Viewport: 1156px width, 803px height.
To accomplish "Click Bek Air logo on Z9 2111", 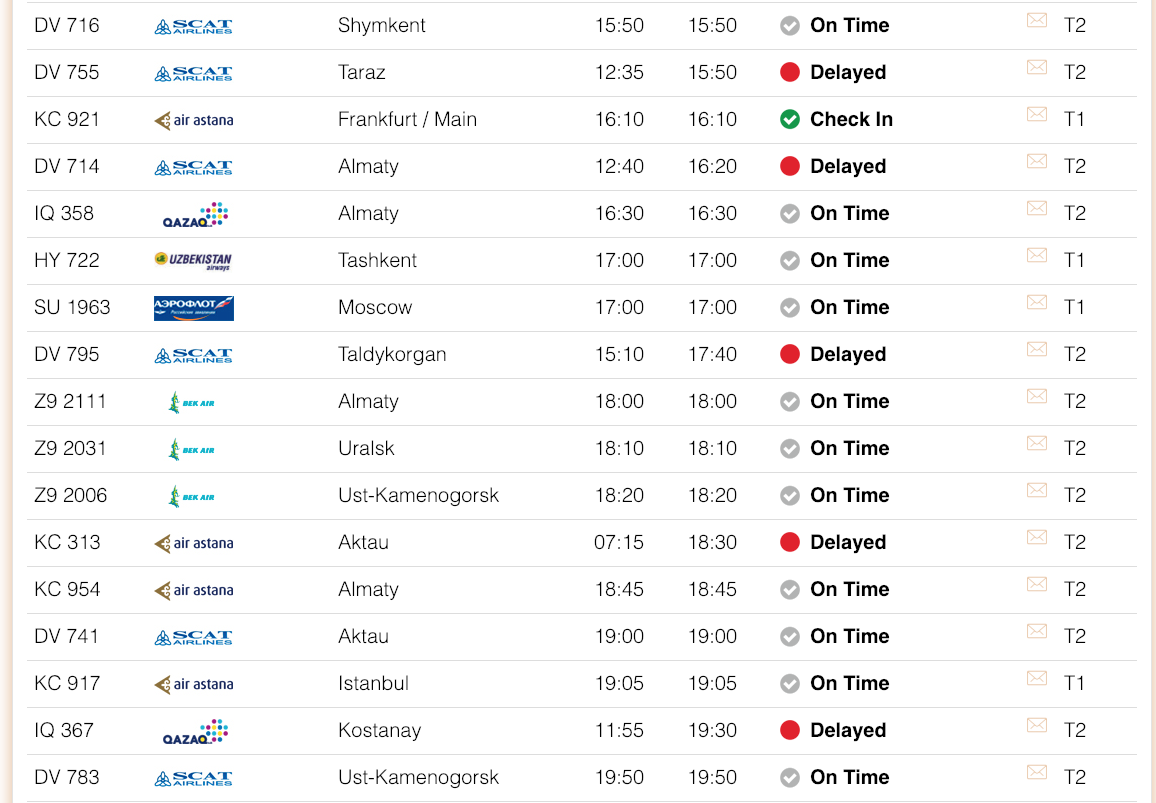I will tap(192, 403).
